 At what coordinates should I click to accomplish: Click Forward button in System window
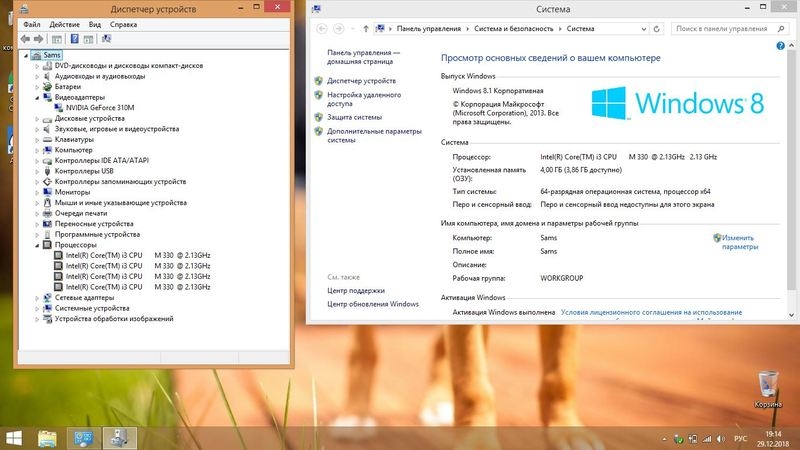click(x=338, y=29)
